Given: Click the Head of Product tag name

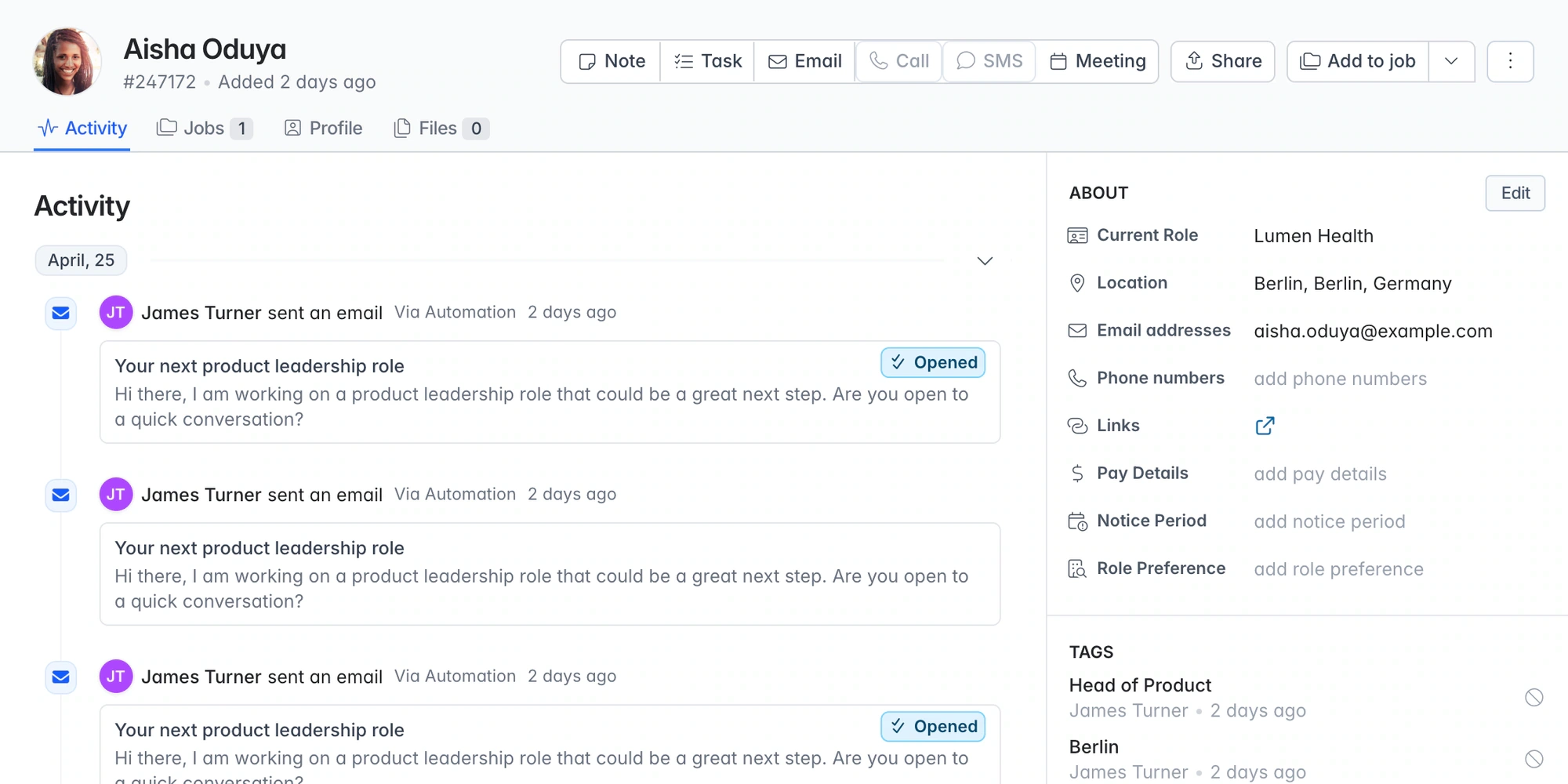Looking at the screenshot, I should click(x=1140, y=685).
